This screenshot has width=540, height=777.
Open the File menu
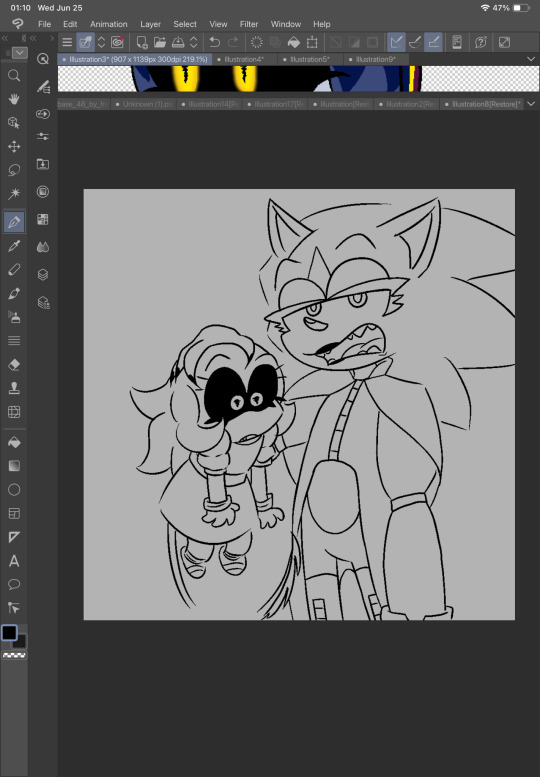click(45, 24)
